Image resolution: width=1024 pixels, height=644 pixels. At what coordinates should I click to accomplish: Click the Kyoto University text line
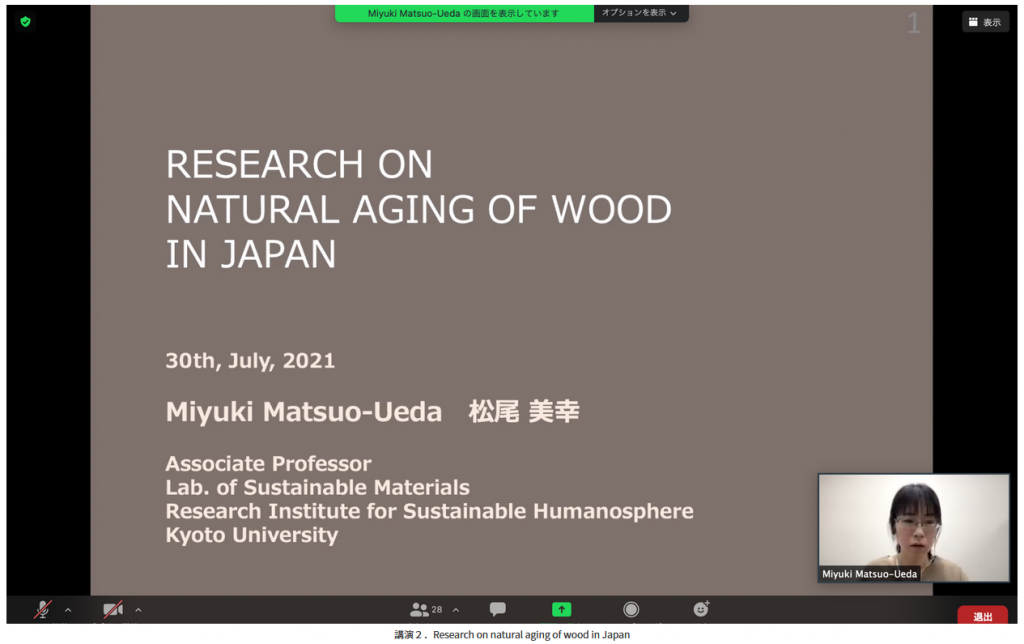(x=252, y=535)
